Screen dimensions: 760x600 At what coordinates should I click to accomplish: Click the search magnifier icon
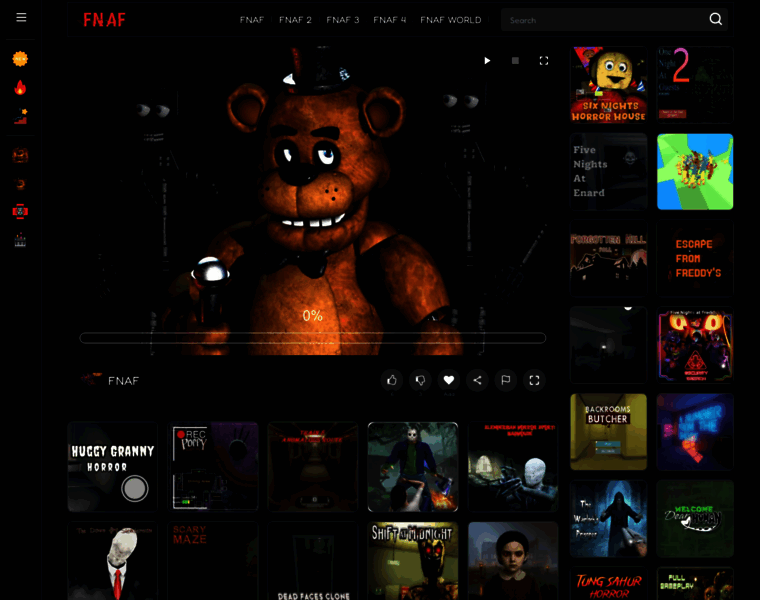click(x=716, y=19)
